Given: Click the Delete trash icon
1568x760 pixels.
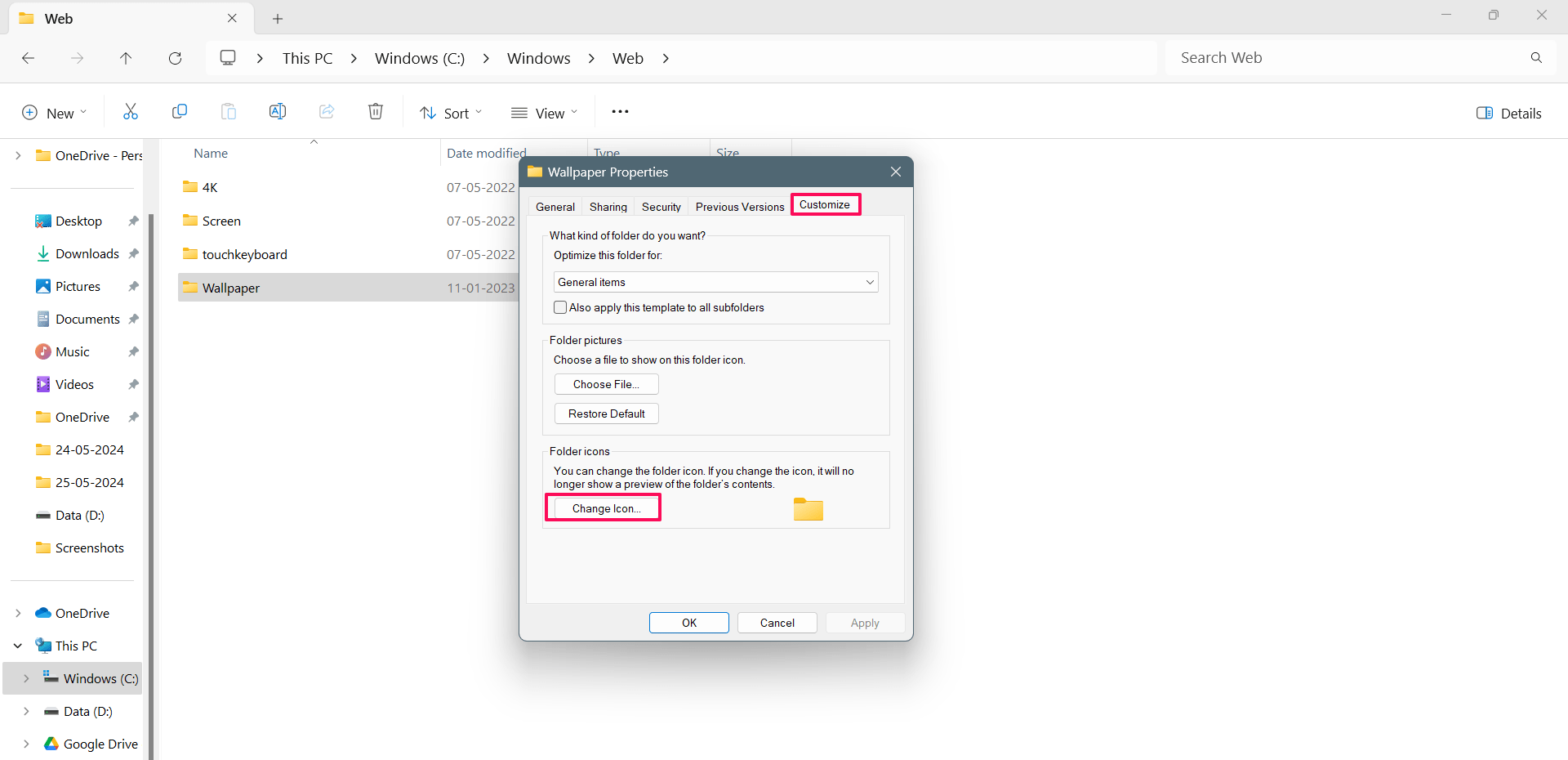Looking at the screenshot, I should (x=376, y=112).
